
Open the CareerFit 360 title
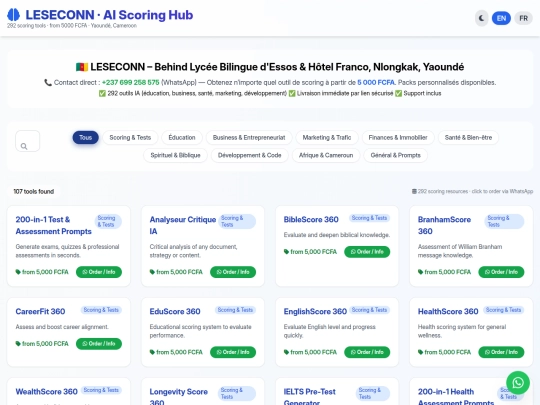[40, 312]
